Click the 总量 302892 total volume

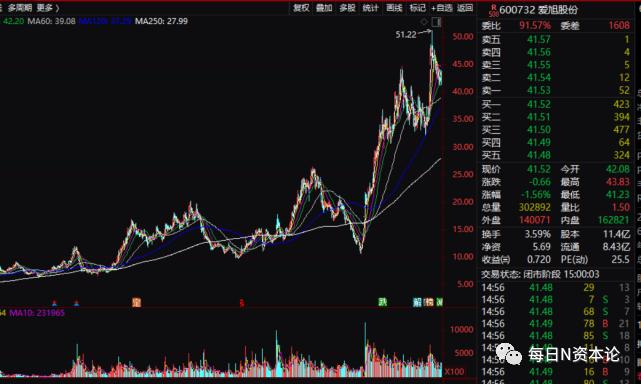click(x=535, y=207)
